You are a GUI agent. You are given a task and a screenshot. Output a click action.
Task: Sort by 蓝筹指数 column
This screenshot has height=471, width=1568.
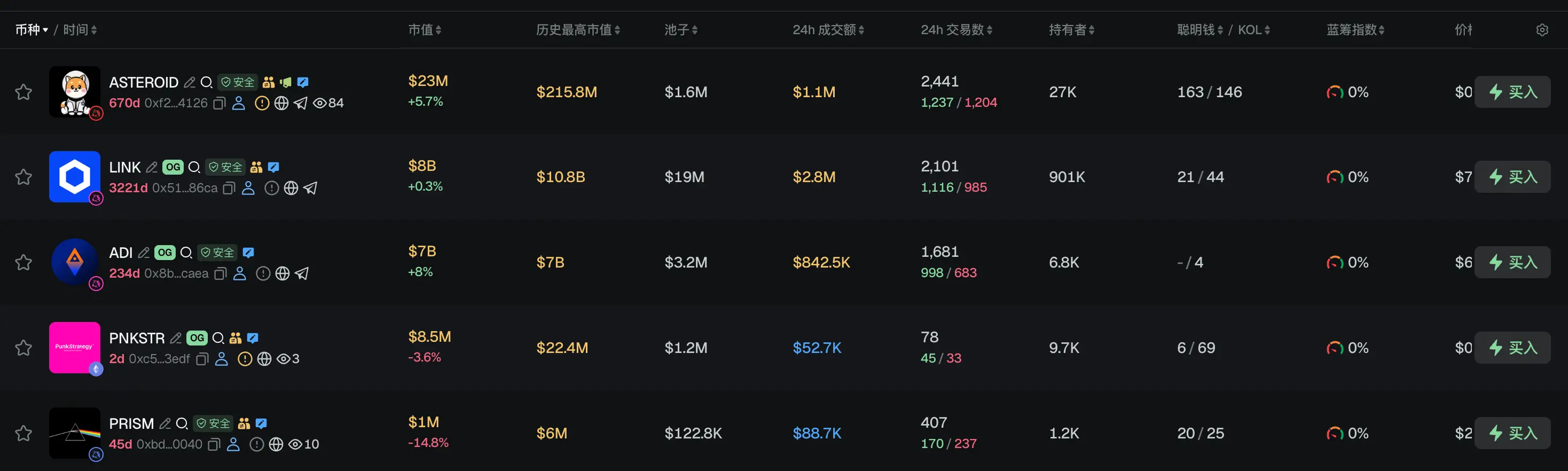pyautogui.click(x=1355, y=30)
